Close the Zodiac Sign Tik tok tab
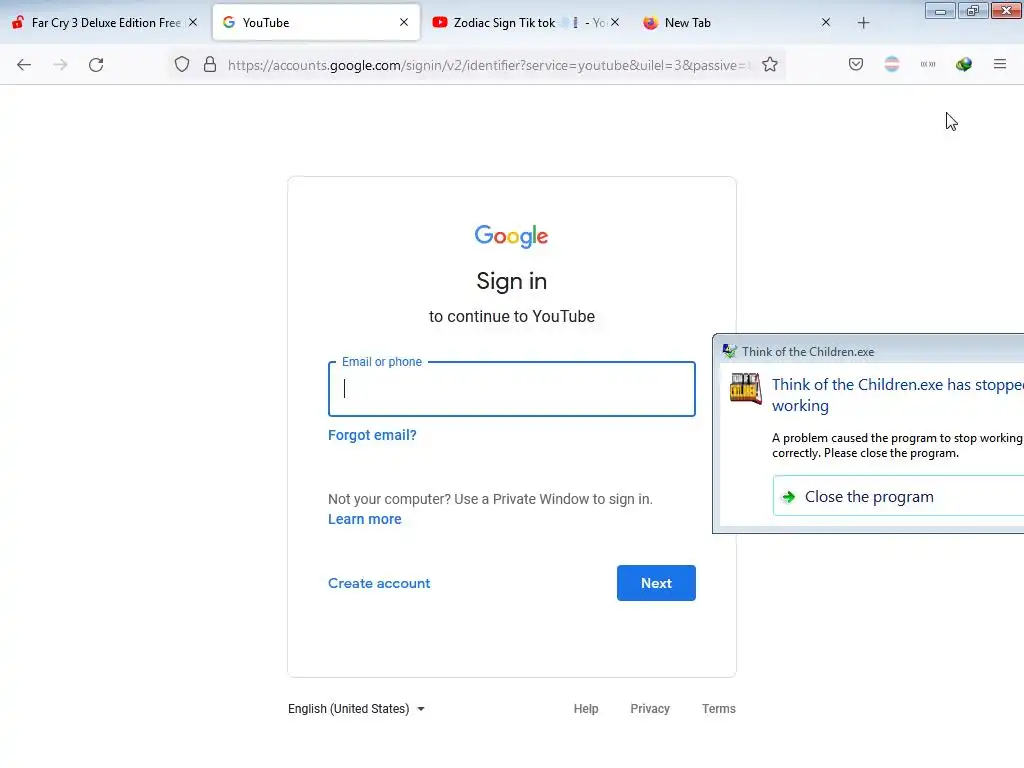This screenshot has height=768, width=1024. (615, 22)
